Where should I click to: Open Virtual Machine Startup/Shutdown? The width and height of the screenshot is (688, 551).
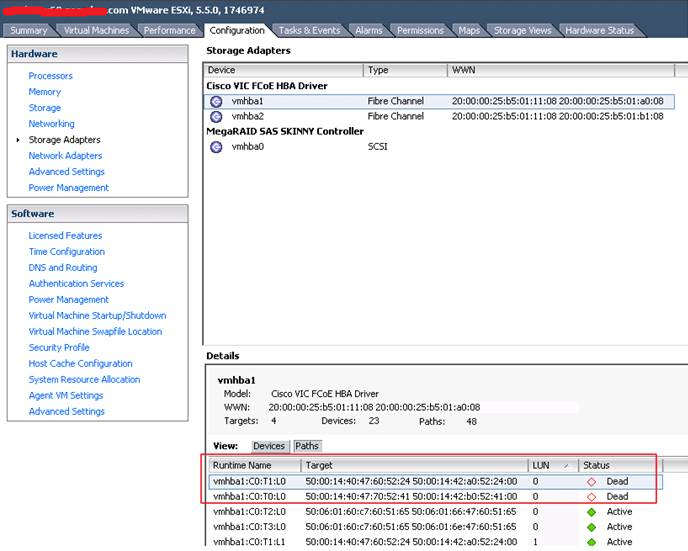[x=97, y=315]
